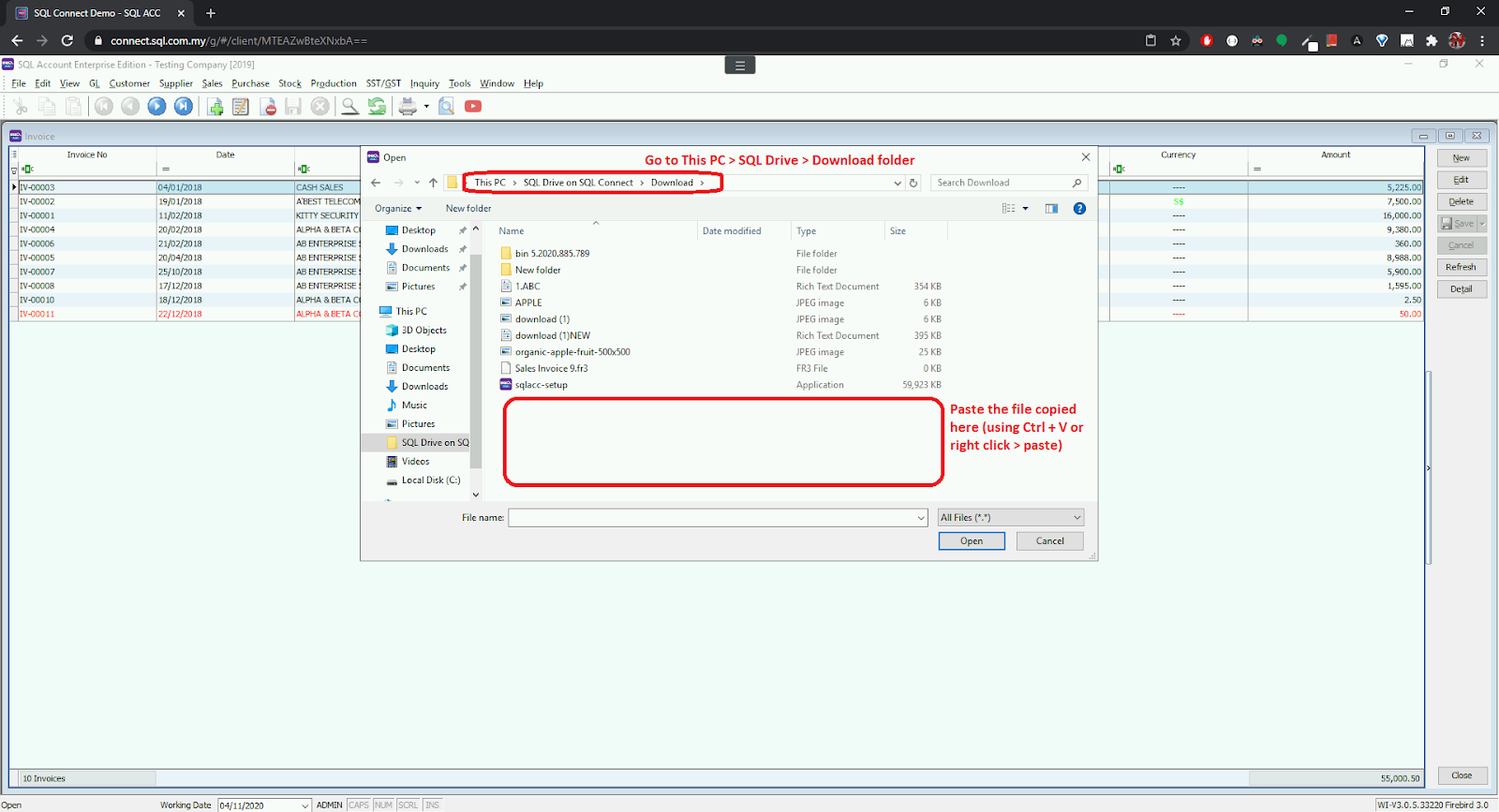
Task: Select the Sales Invoice 9.fr3 file
Action: click(x=544, y=369)
